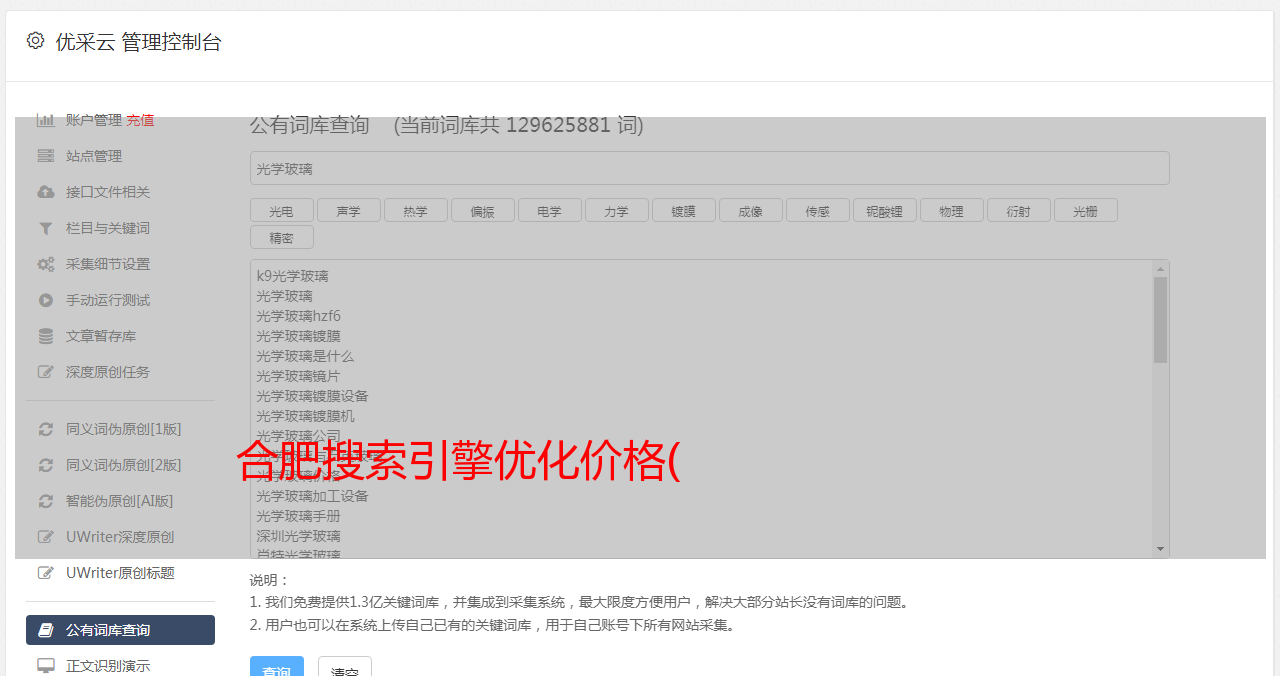Click into the 光学玻璃 keyword search field
This screenshot has width=1280, height=676.
click(709, 168)
